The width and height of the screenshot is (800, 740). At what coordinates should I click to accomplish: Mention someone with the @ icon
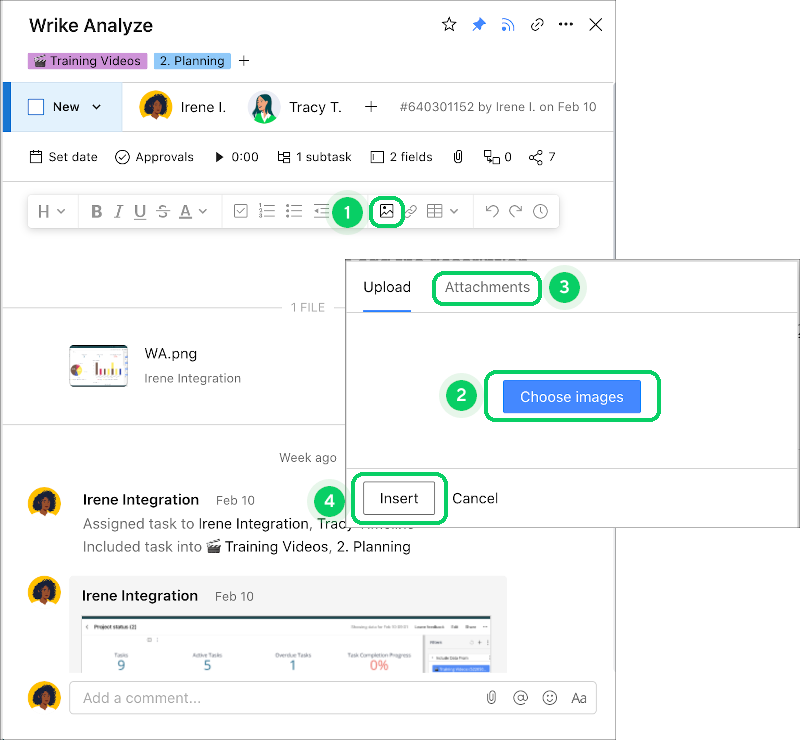click(x=520, y=698)
